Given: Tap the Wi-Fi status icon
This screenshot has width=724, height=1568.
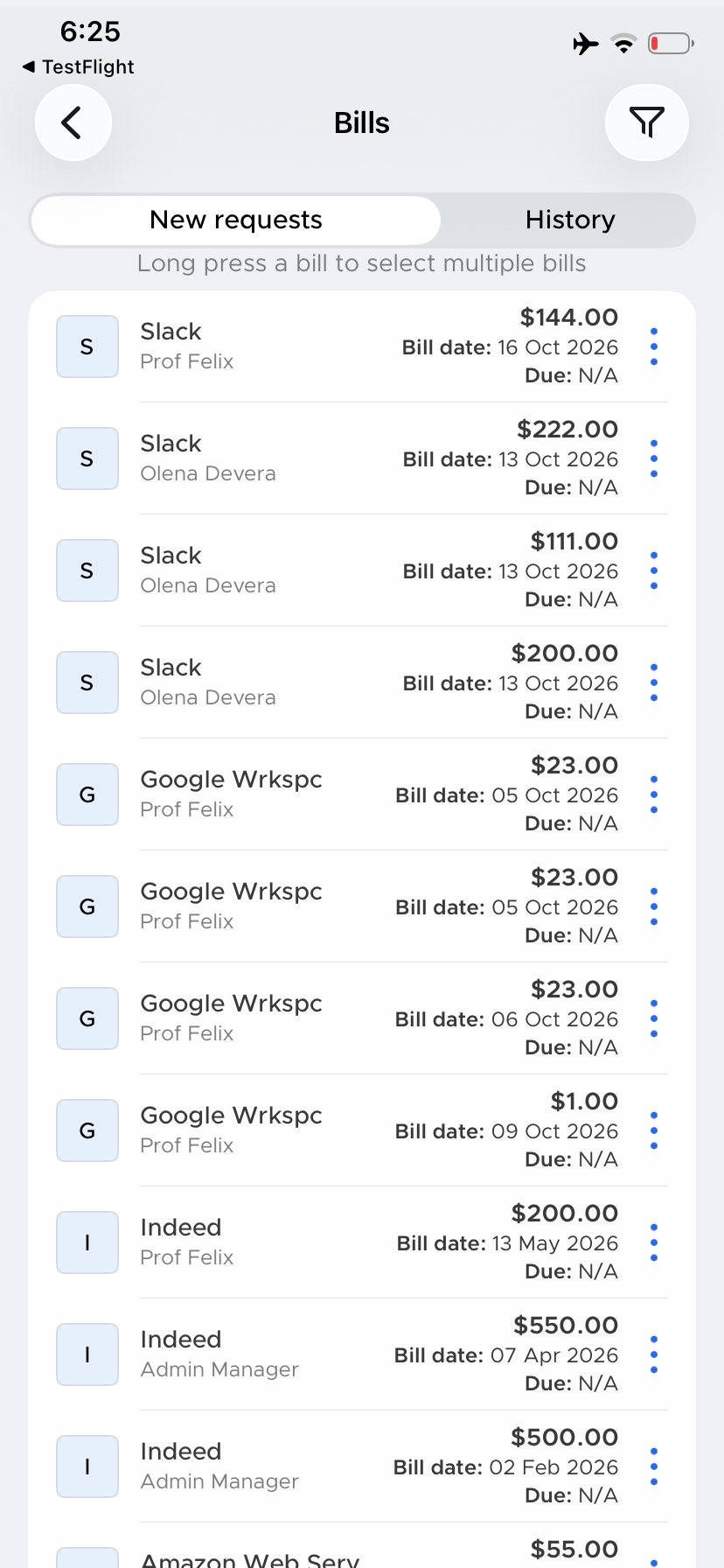Looking at the screenshot, I should point(623,43).
